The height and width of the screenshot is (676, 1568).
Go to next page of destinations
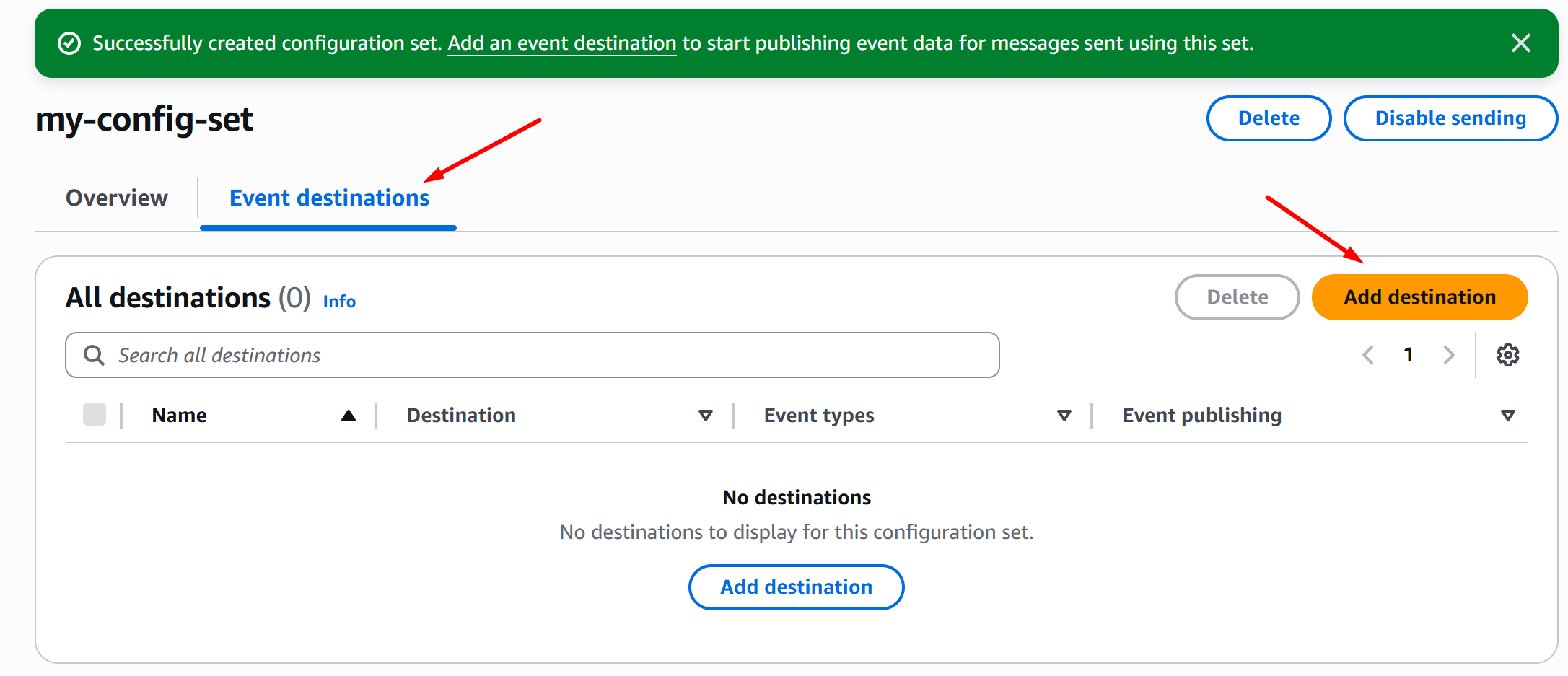coord(1448,355)
